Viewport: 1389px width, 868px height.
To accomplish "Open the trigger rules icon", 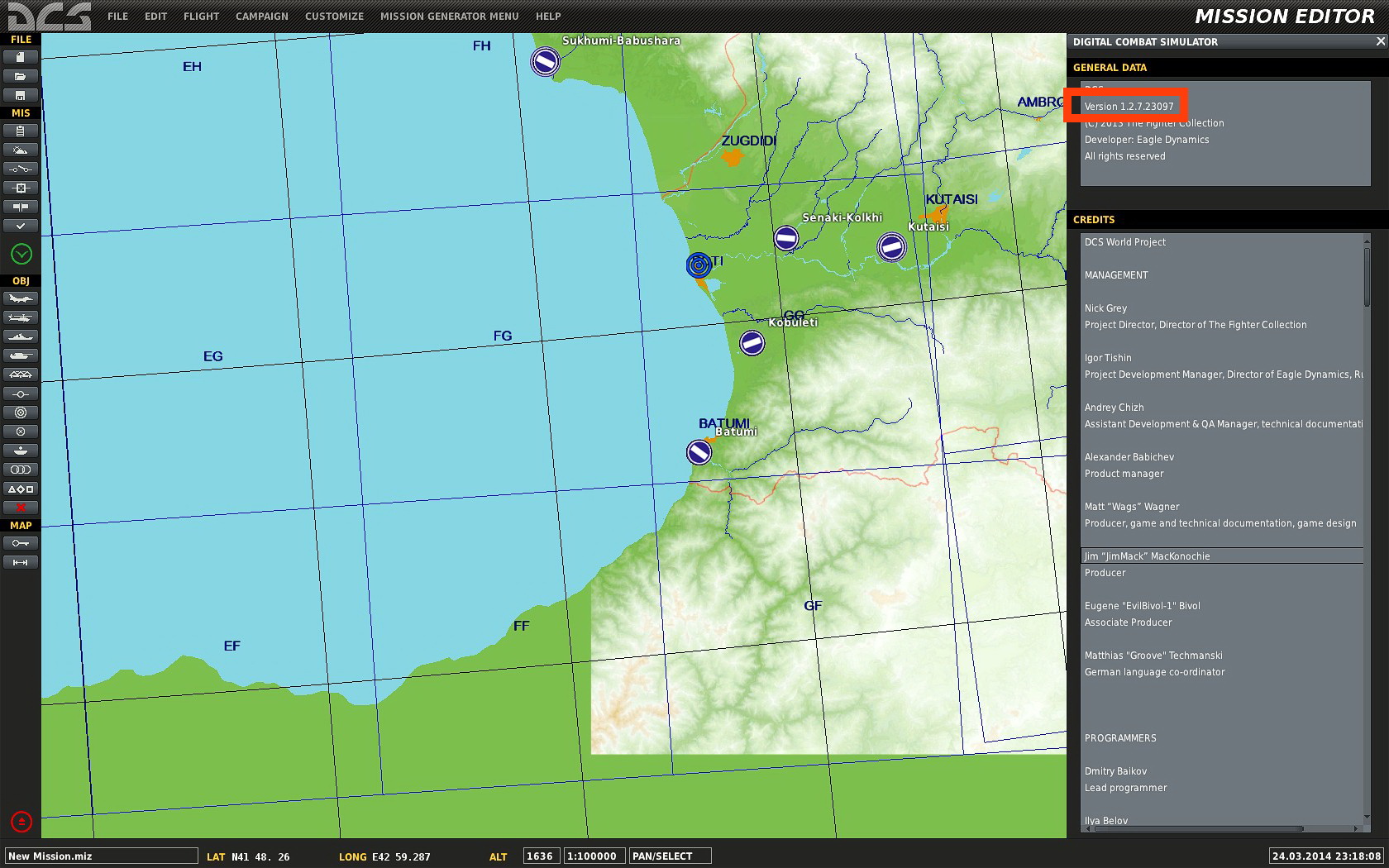I will (21, 169).
